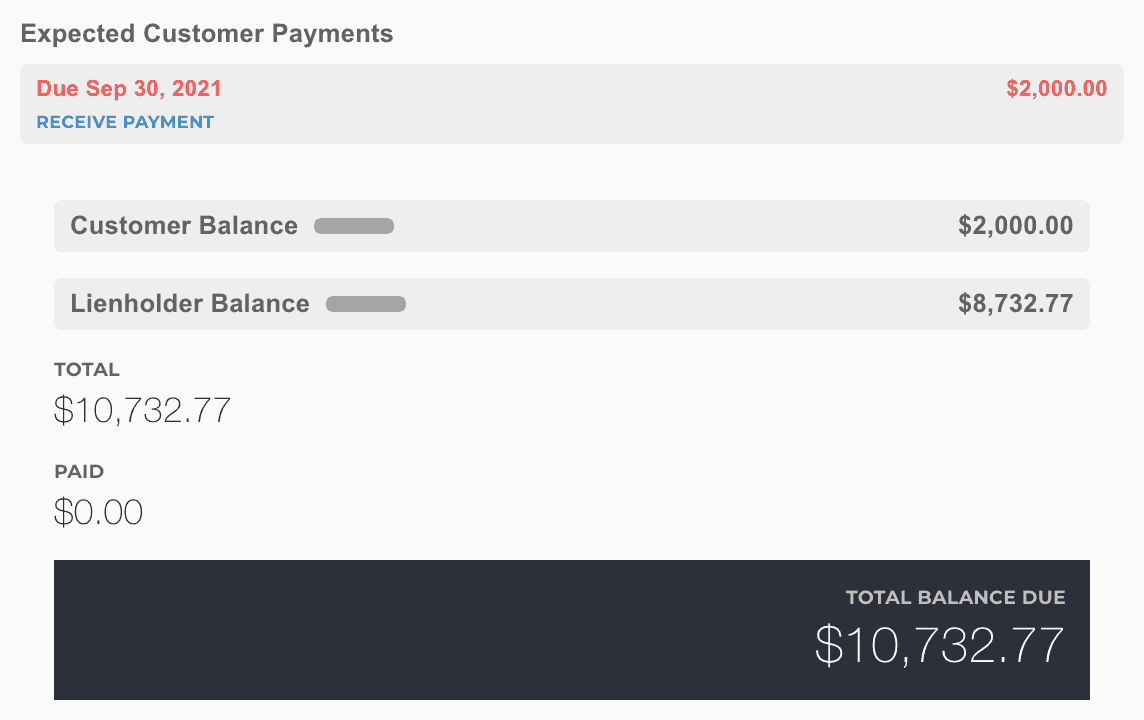This screenshot has height=720, width=1144.
Task: Click the RECEIVE PAYMENT link
Action: [125, 122]
